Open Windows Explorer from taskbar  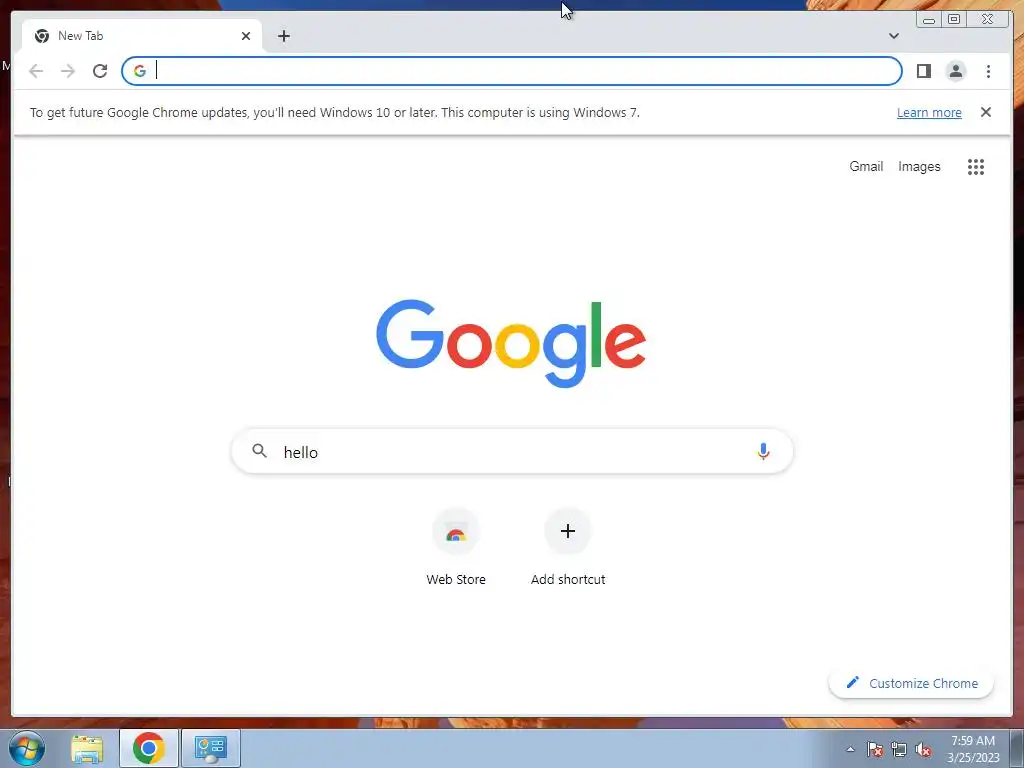87,748
